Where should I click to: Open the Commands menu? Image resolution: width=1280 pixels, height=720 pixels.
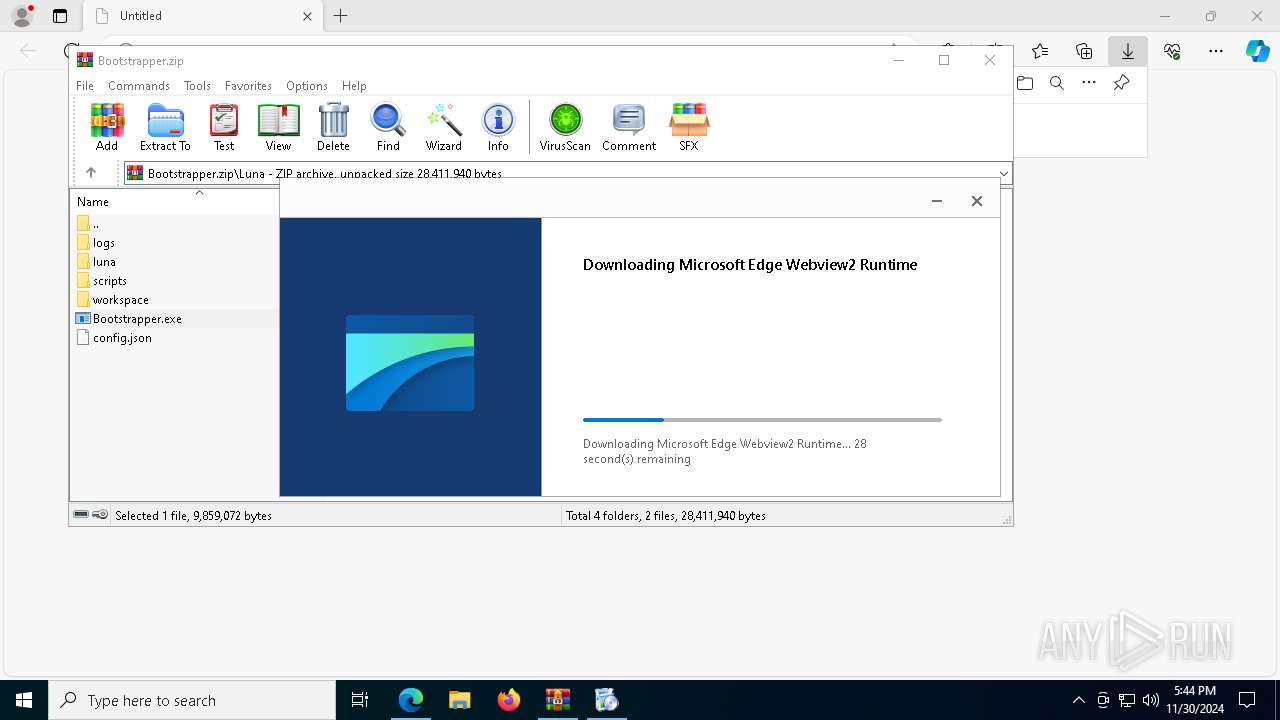click(139, 86)
